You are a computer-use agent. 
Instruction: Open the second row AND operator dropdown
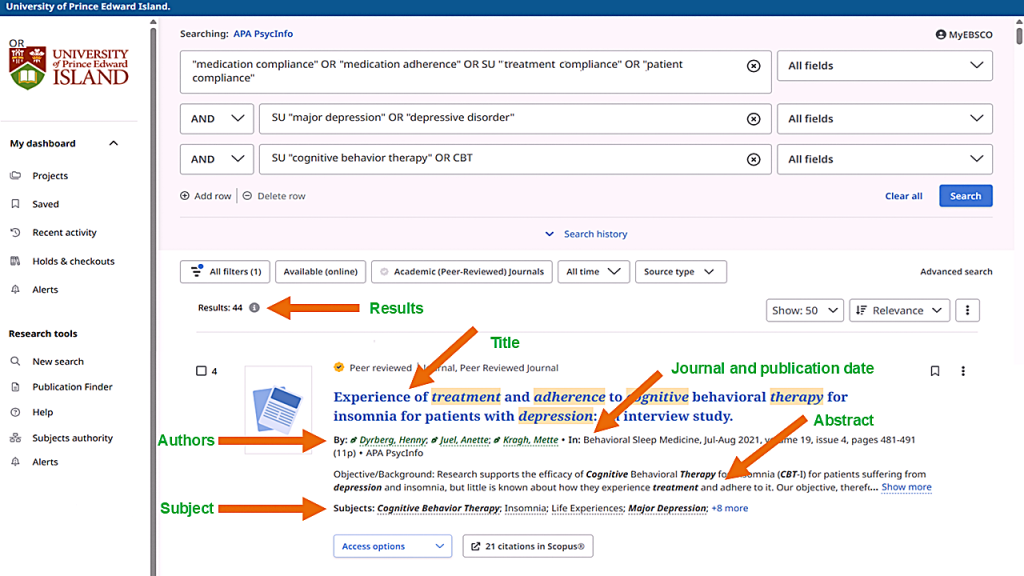point(216,118)
